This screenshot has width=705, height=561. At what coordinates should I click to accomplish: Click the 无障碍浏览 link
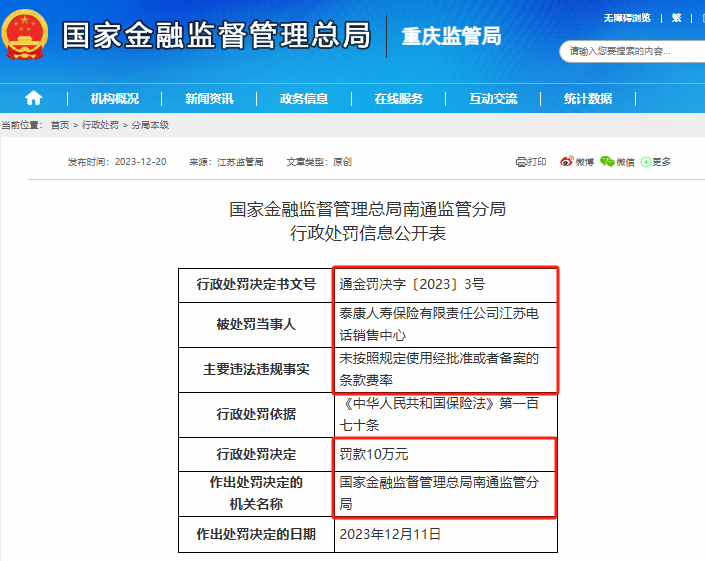tap(627, 18)
